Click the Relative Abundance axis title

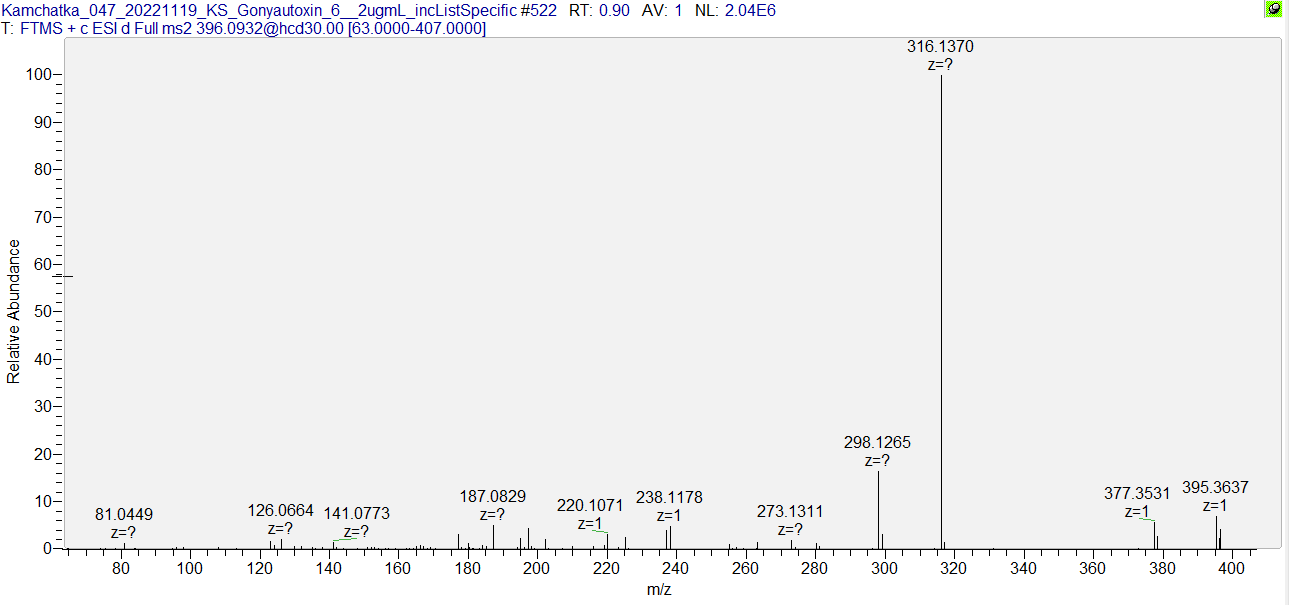[14, 311]
